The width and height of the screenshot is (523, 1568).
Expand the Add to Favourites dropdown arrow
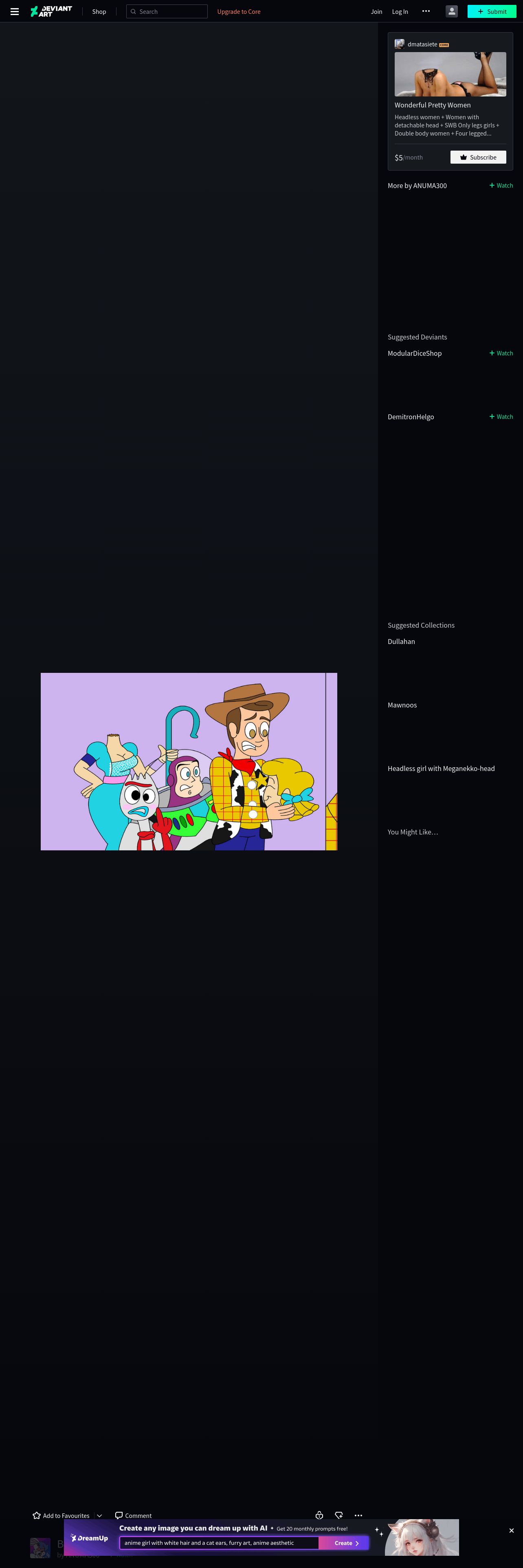(99, 1515)
